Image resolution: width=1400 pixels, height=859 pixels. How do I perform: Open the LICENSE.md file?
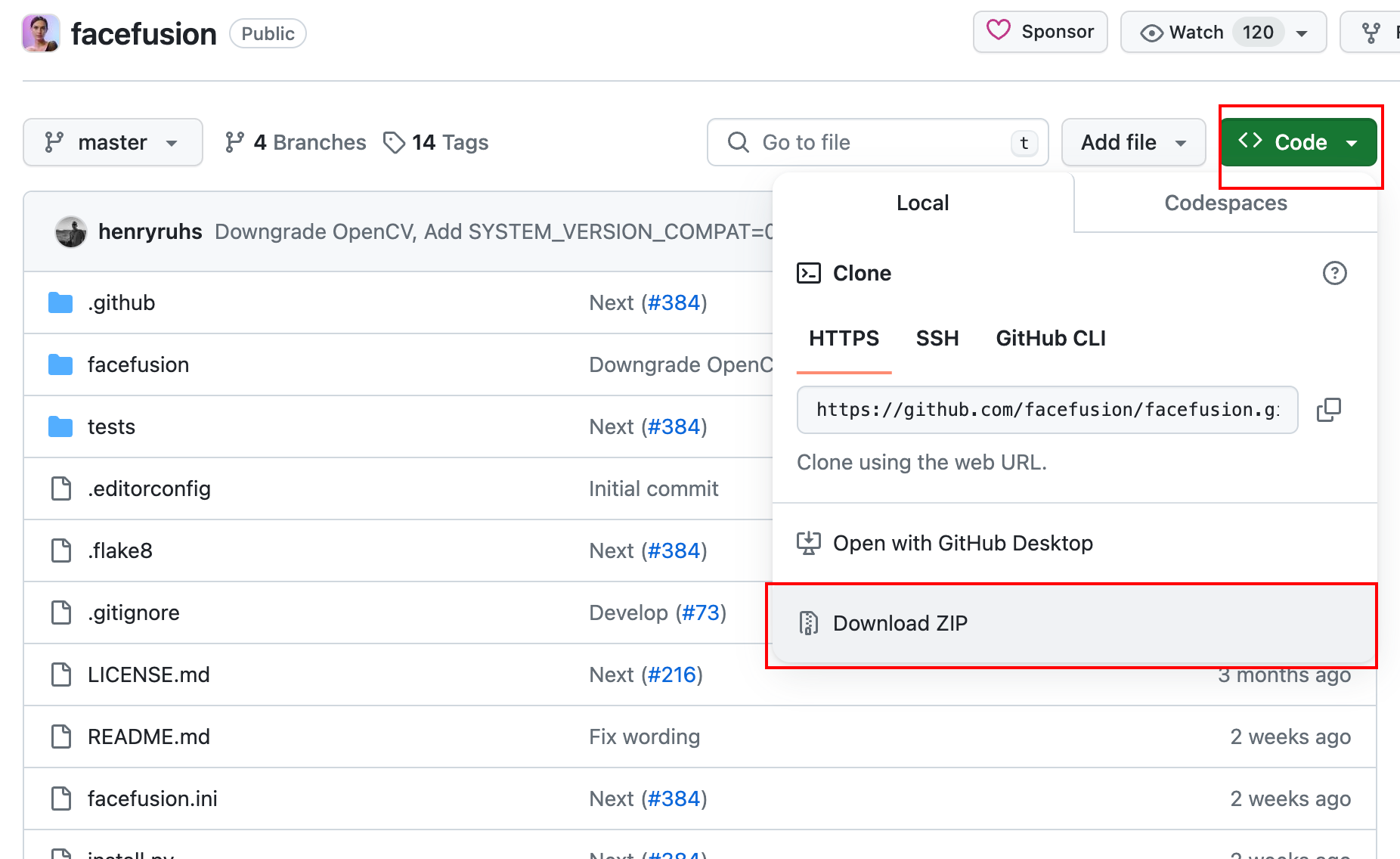[x=149, y=674]
